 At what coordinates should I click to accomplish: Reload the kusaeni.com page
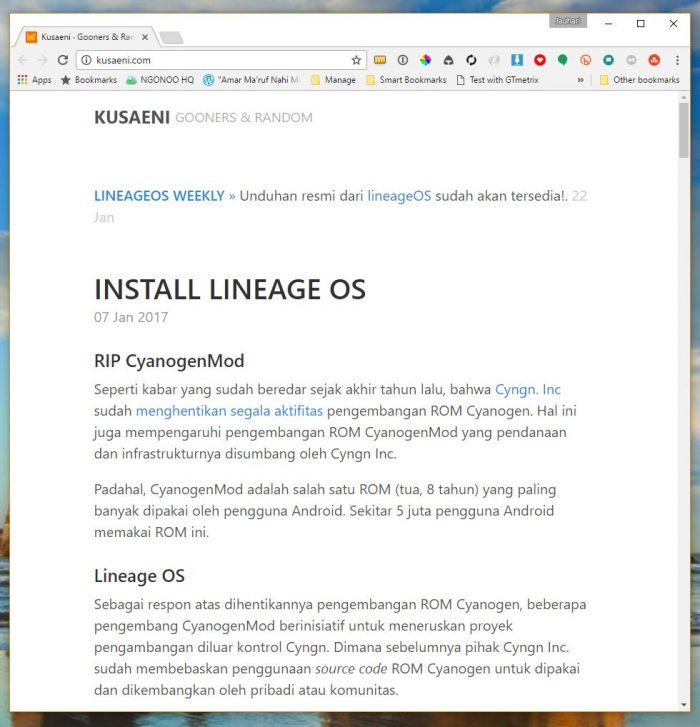pos(63,60)
